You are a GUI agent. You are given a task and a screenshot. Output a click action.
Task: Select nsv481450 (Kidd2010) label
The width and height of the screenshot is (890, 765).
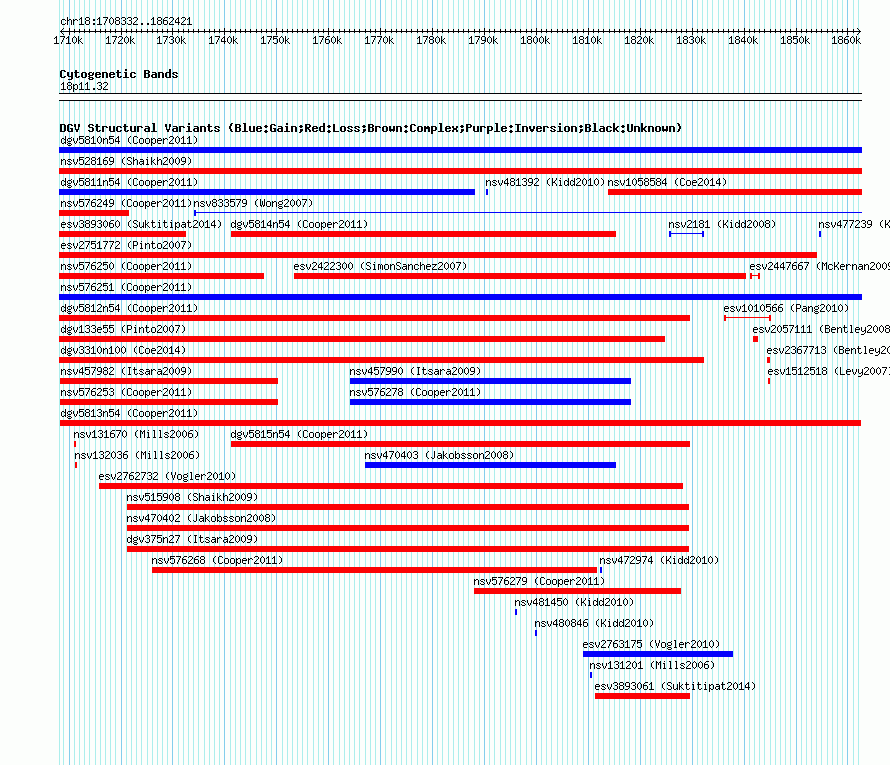point(574,602)
